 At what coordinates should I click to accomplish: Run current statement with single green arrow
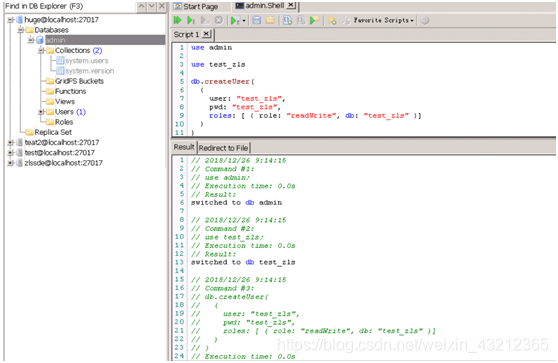click(x=191, y=20)
